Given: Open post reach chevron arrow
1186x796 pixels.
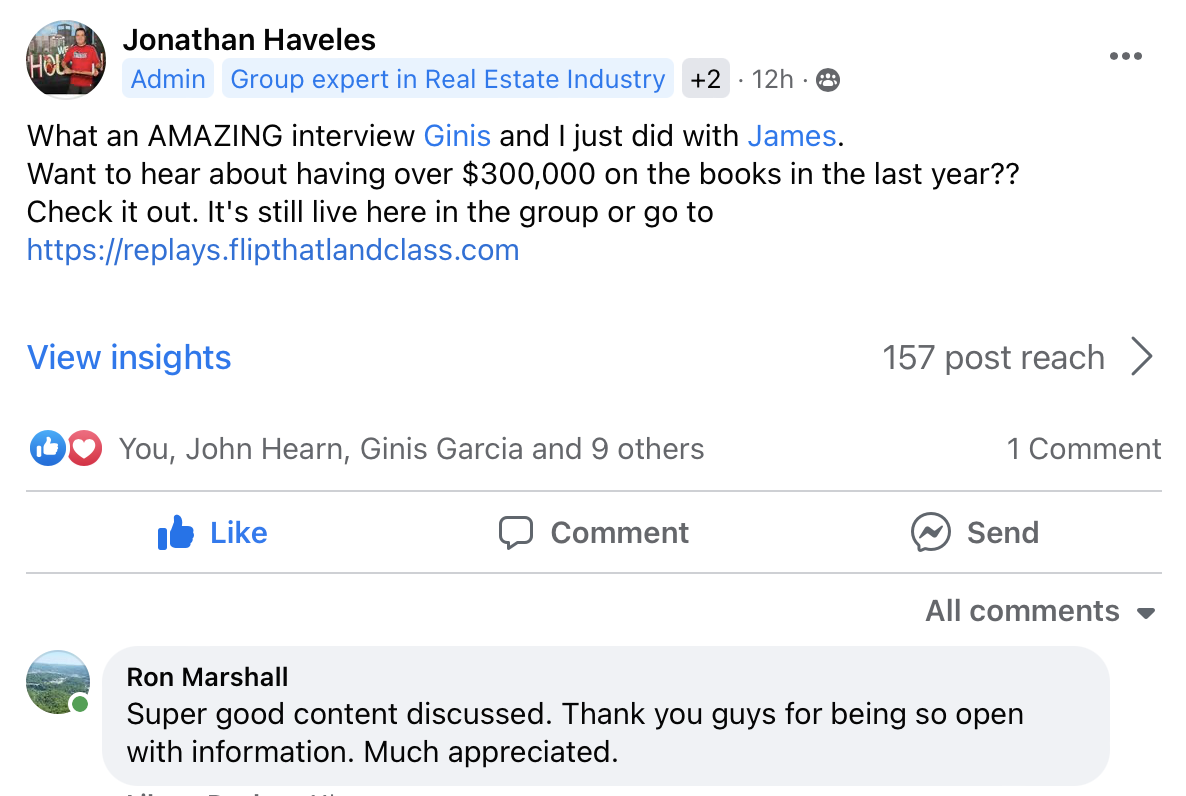Looking at the screenshot, I should 1141,357.
